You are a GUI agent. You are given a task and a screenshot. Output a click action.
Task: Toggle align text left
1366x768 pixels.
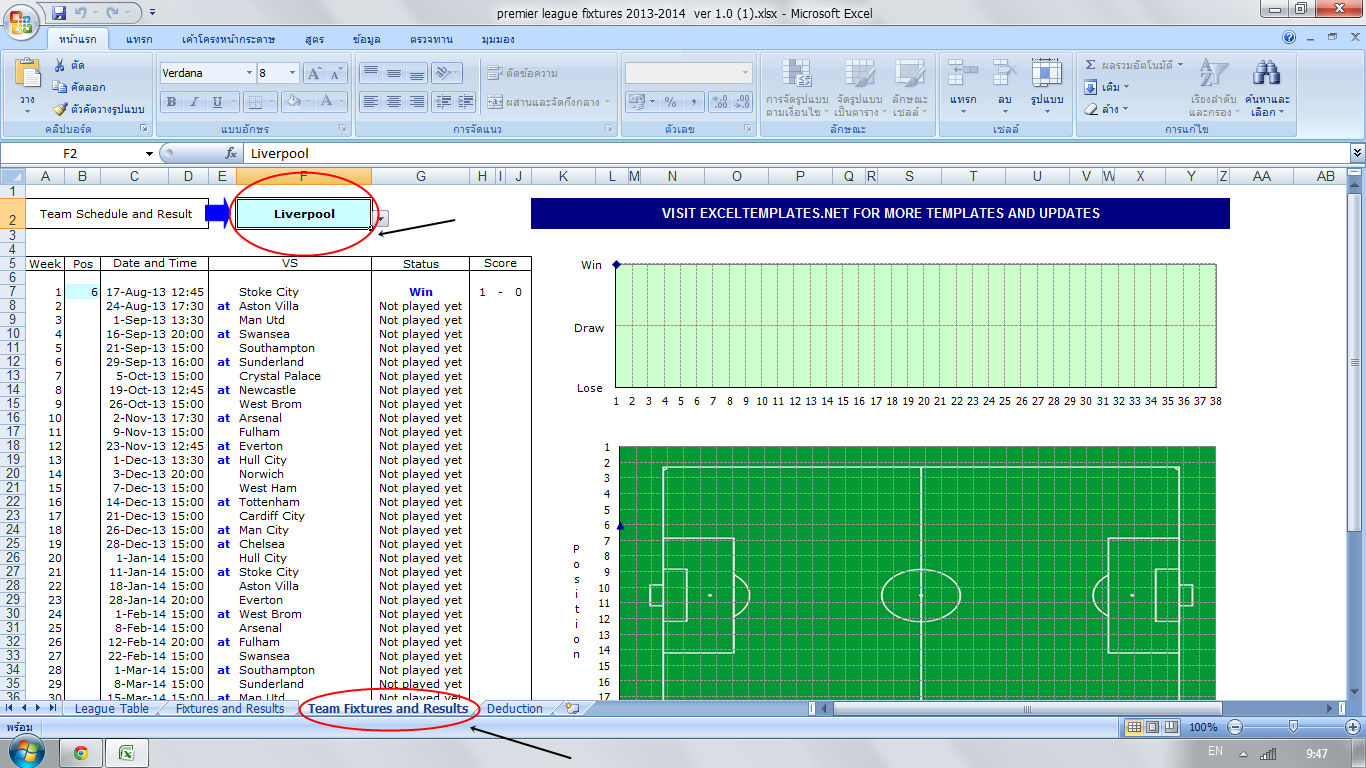click(370, 101)
